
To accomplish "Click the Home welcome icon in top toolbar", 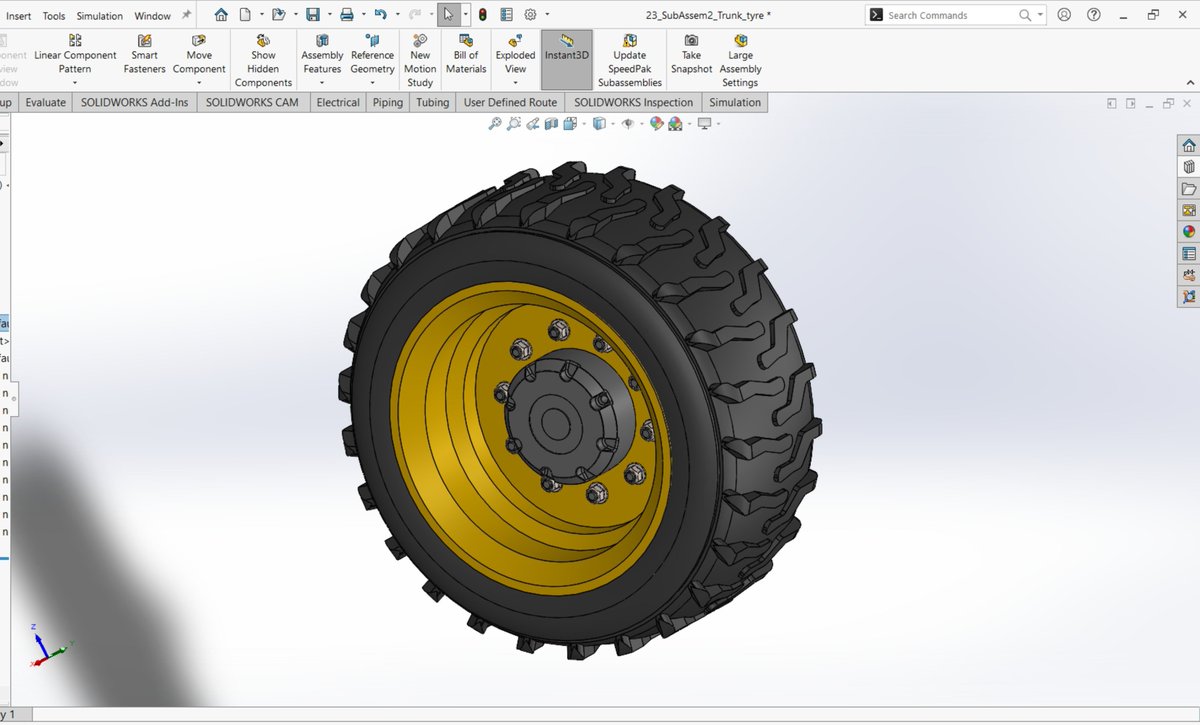I will coord(221,15).
